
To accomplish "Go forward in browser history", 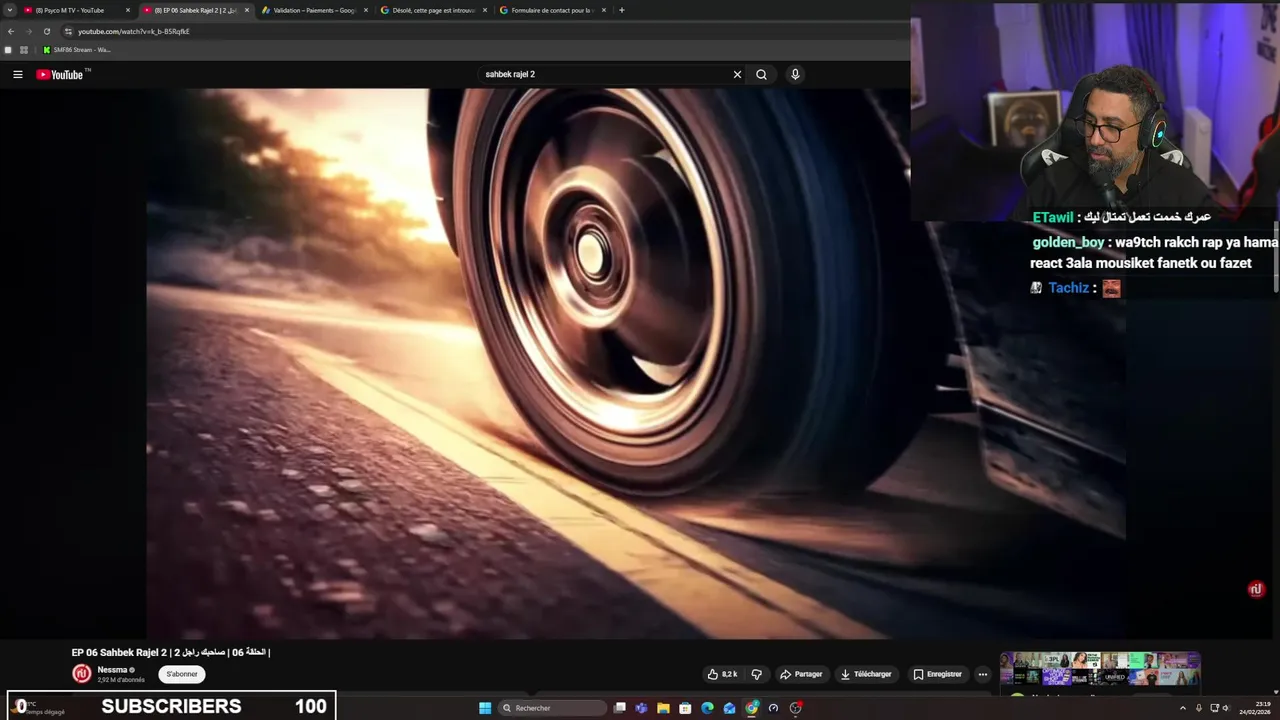I will click(x=28, y=31).
